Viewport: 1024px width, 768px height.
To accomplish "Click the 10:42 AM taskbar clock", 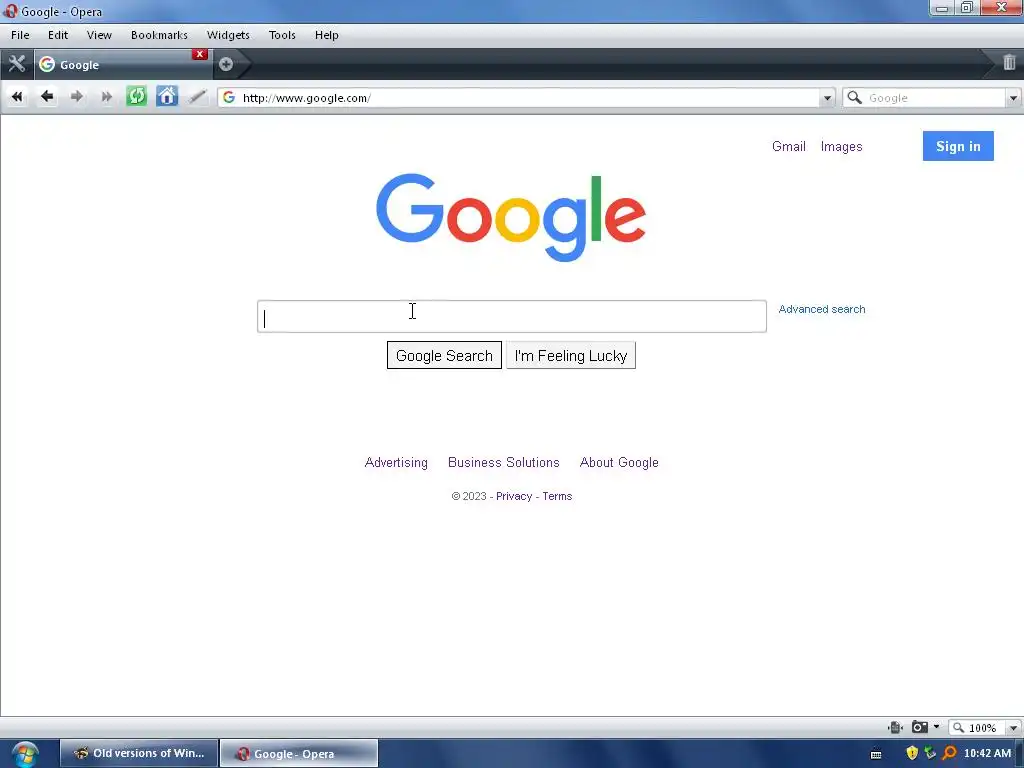I will coord(987,754).
